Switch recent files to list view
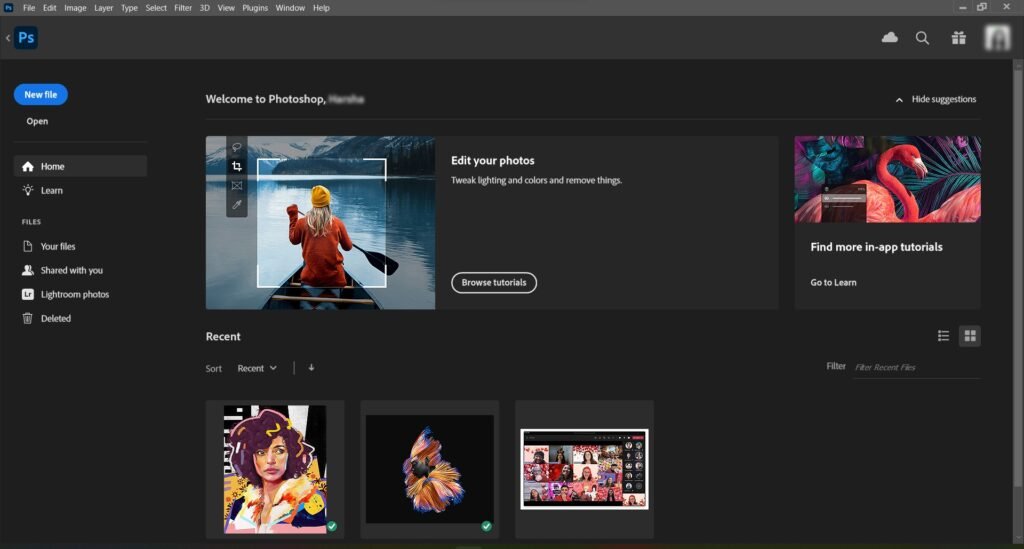1024x549 pixels. pyautogui.click(x=943, y=336)
